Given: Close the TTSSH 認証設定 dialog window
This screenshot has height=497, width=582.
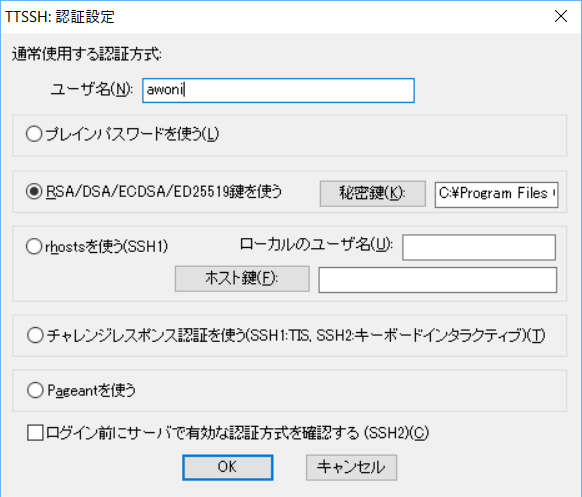Looking at the screenshot, I should pos(561,16).
